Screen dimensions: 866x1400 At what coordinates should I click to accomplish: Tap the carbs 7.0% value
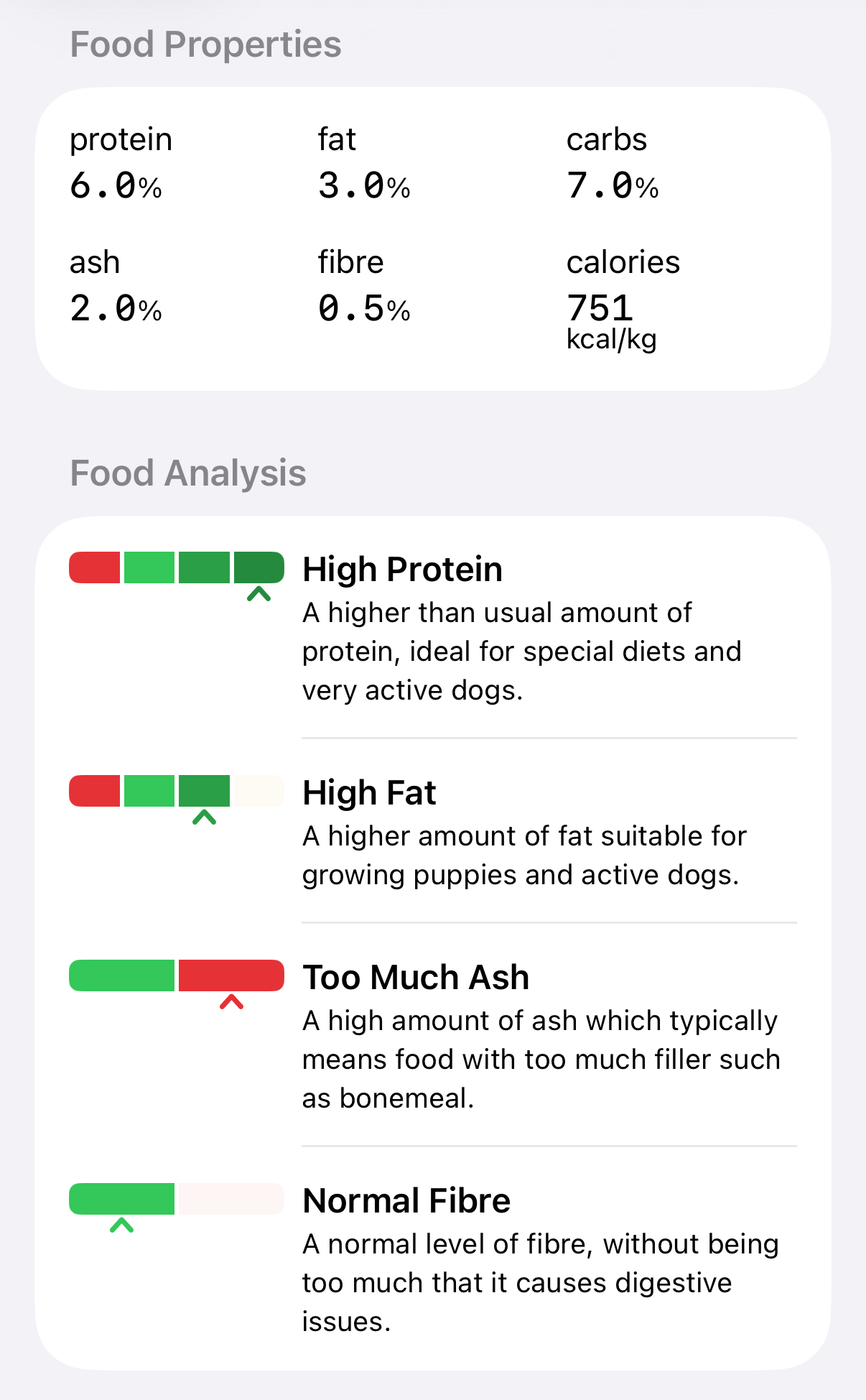[613, 186]
